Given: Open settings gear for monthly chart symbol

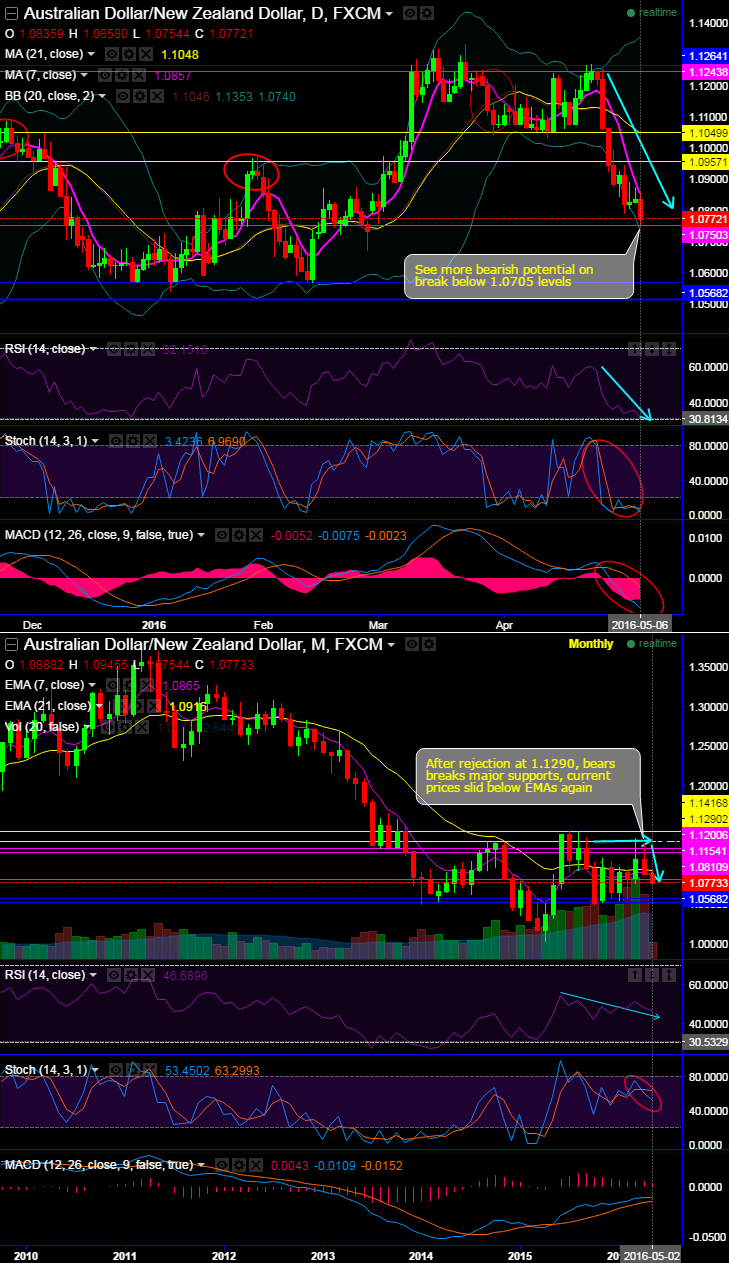Looking at the screenshot, I should click(x=429, y=644).
